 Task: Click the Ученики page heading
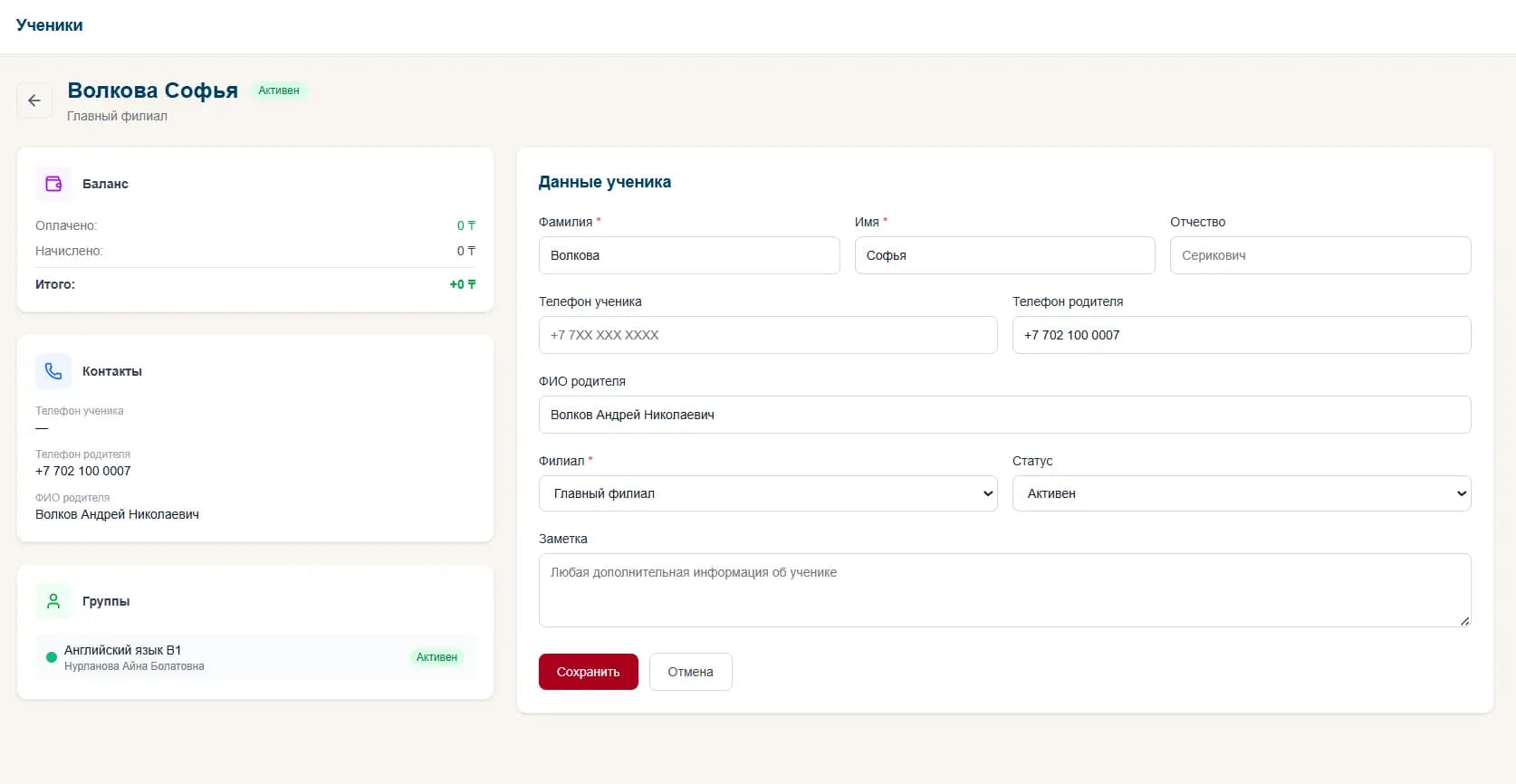50,25
